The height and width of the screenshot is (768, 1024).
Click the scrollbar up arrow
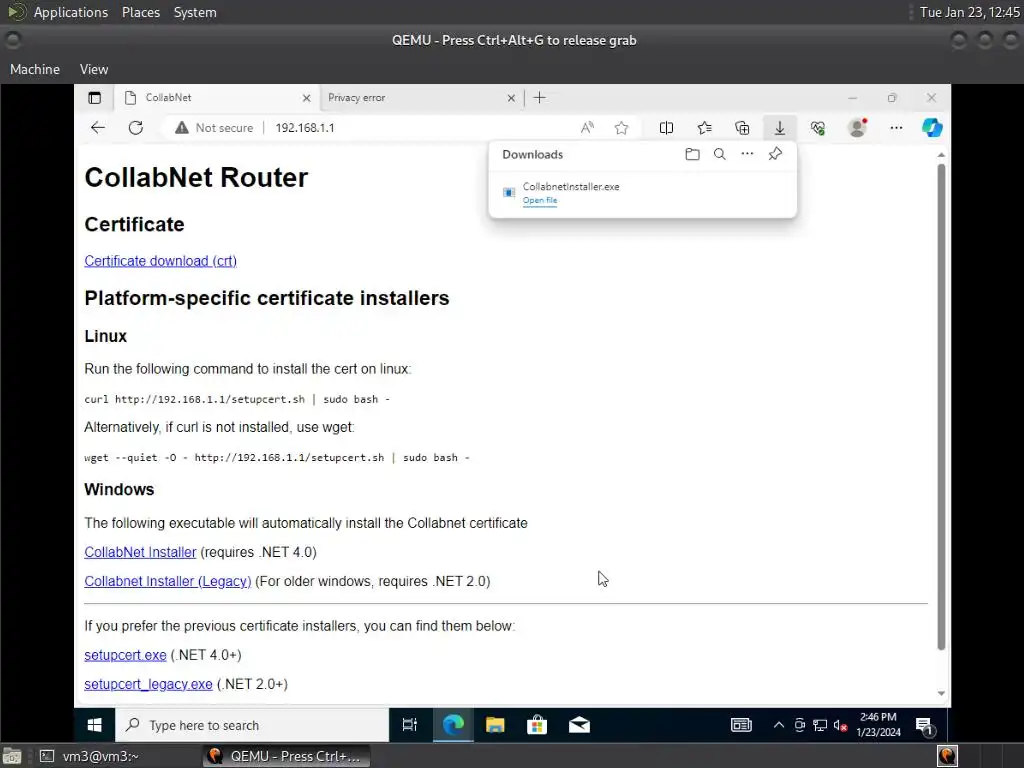tap(941, 155)
